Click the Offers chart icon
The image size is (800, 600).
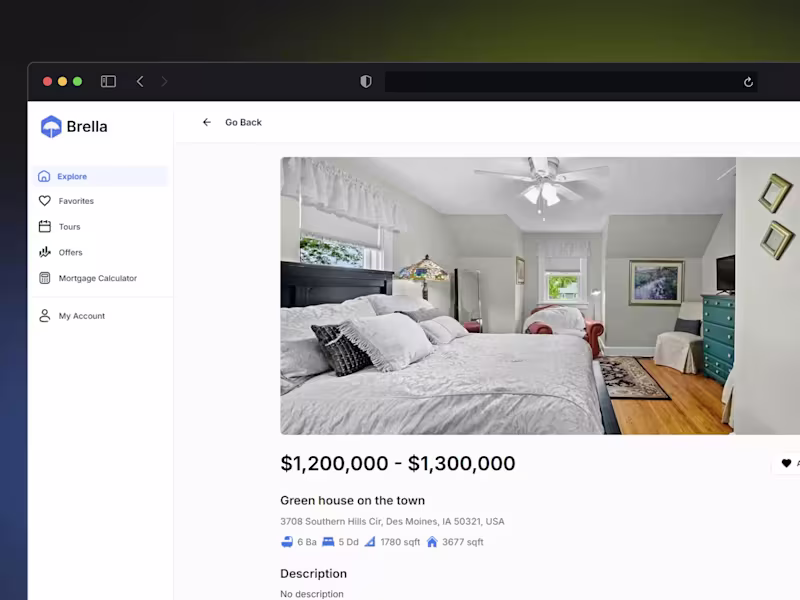click(44, 252)
